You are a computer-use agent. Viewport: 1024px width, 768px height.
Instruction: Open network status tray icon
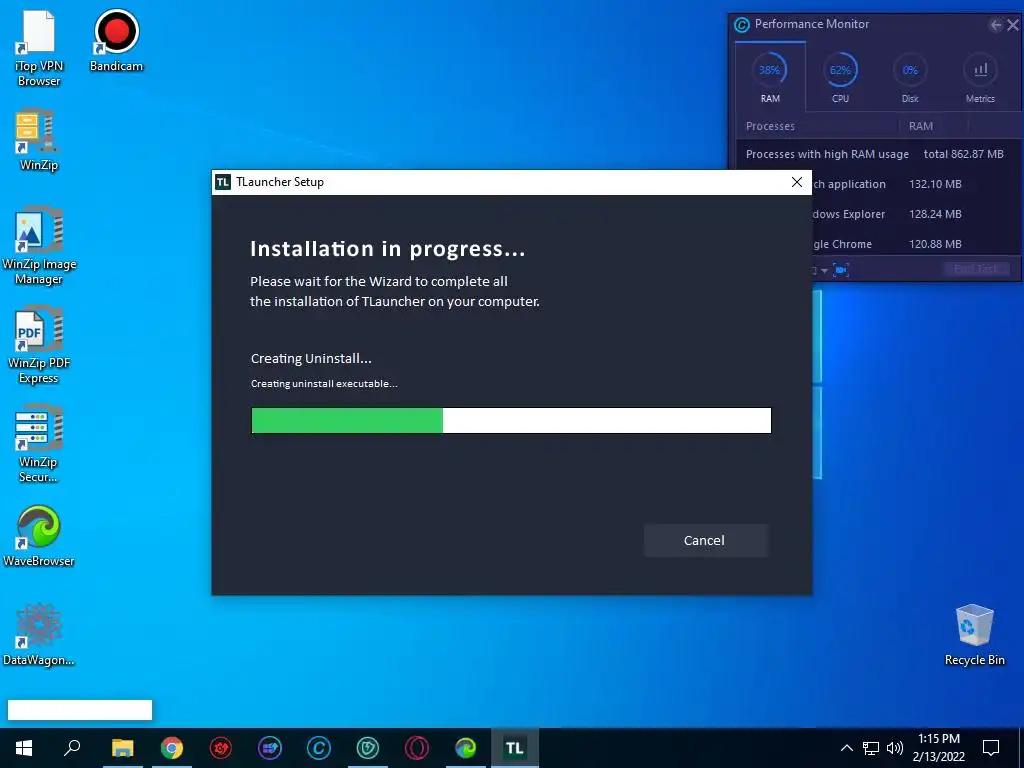(x=871, y=748)
